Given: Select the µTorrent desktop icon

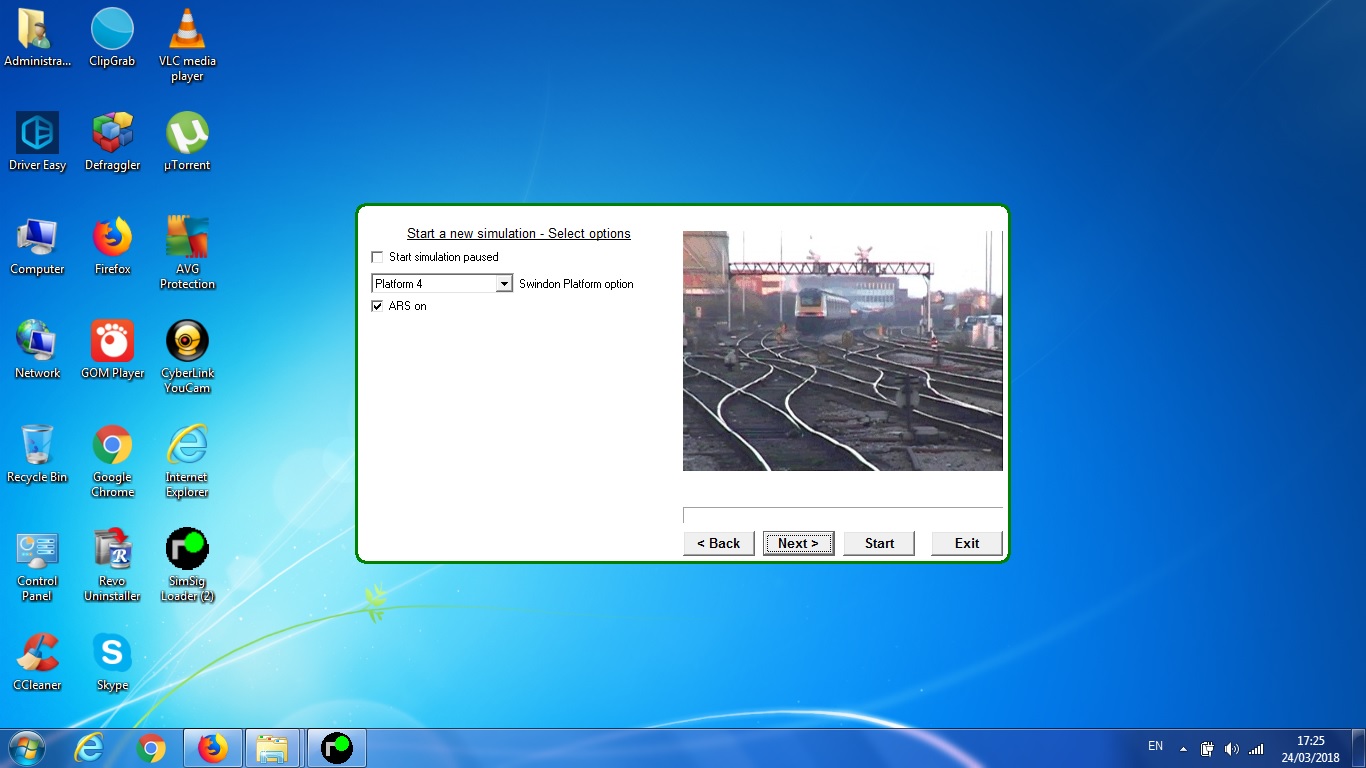Looking at the screenshot, I should (x=187, y=142).
